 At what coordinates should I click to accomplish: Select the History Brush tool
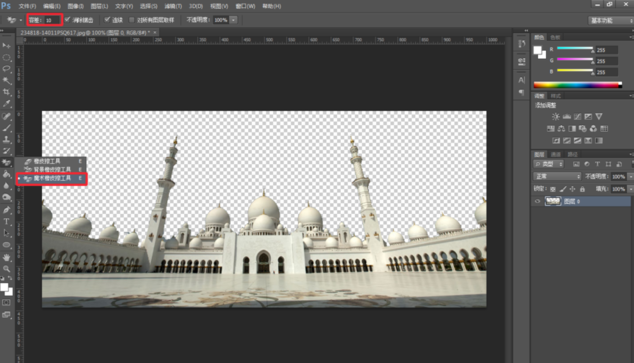tap(6, 151)
